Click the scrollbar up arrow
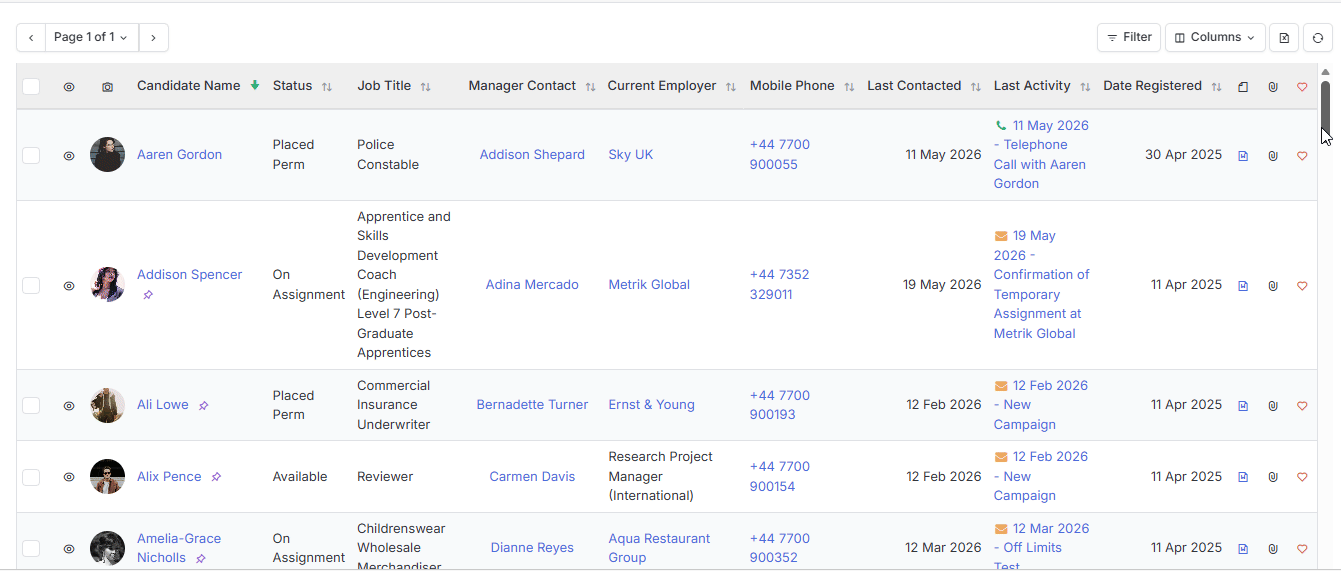The height and width of the screenshot is (572, 1341). pos(1325,72)
